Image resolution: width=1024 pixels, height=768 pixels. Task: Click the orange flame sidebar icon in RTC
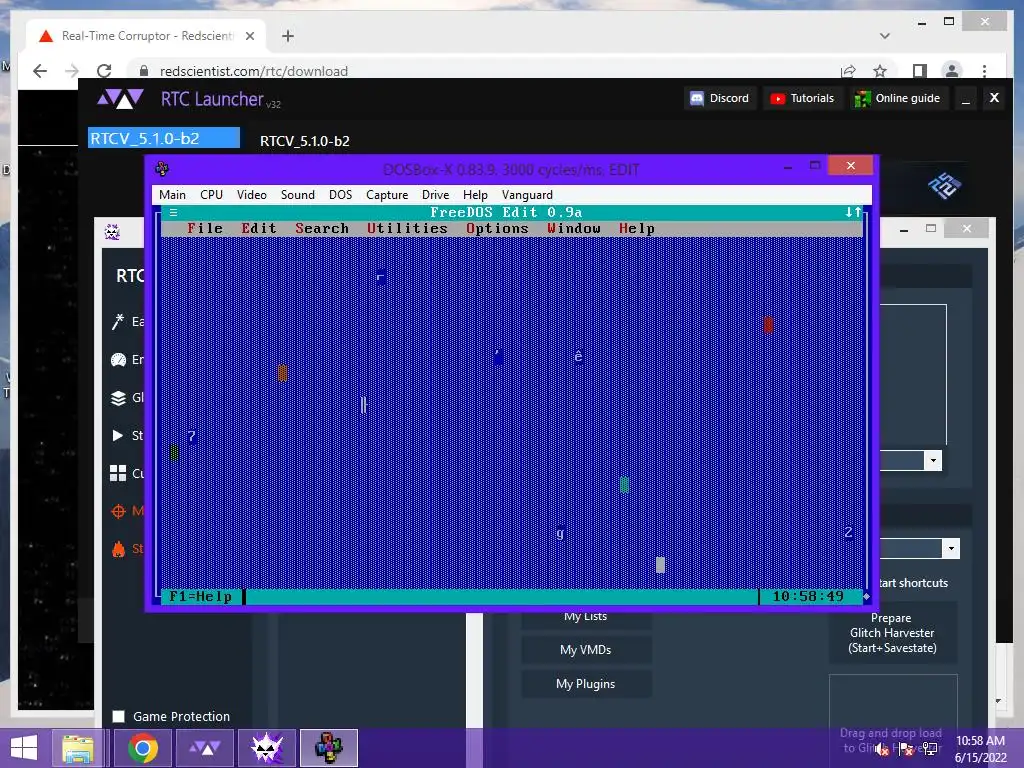pos(118,549)
